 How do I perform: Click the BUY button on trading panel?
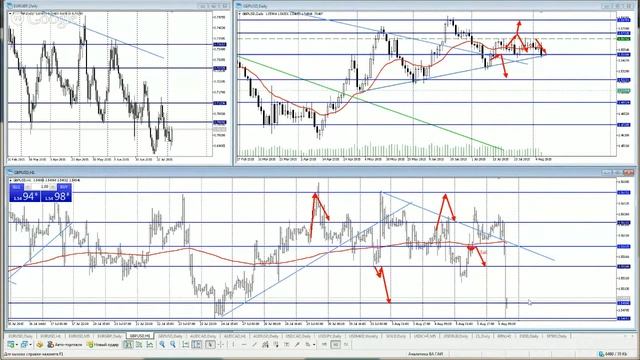(x=64, y=187)
